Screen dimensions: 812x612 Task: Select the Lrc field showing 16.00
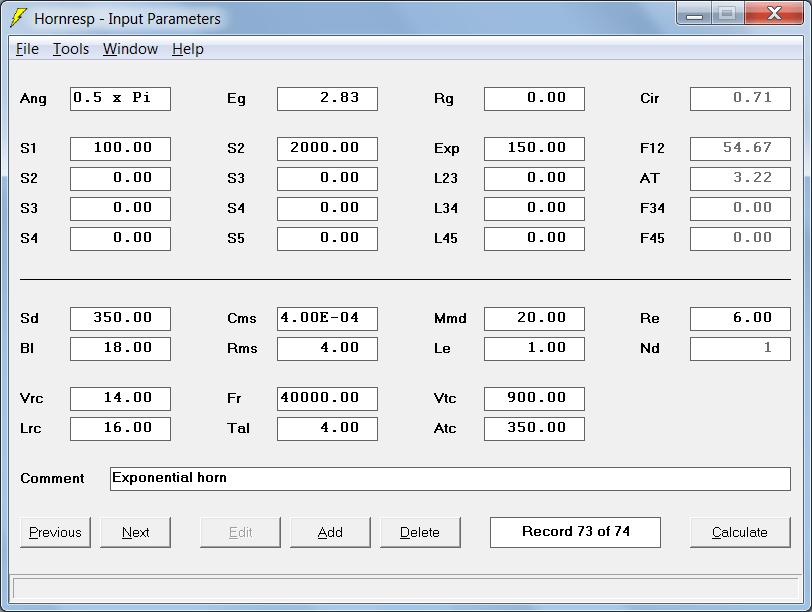point(120,429)
